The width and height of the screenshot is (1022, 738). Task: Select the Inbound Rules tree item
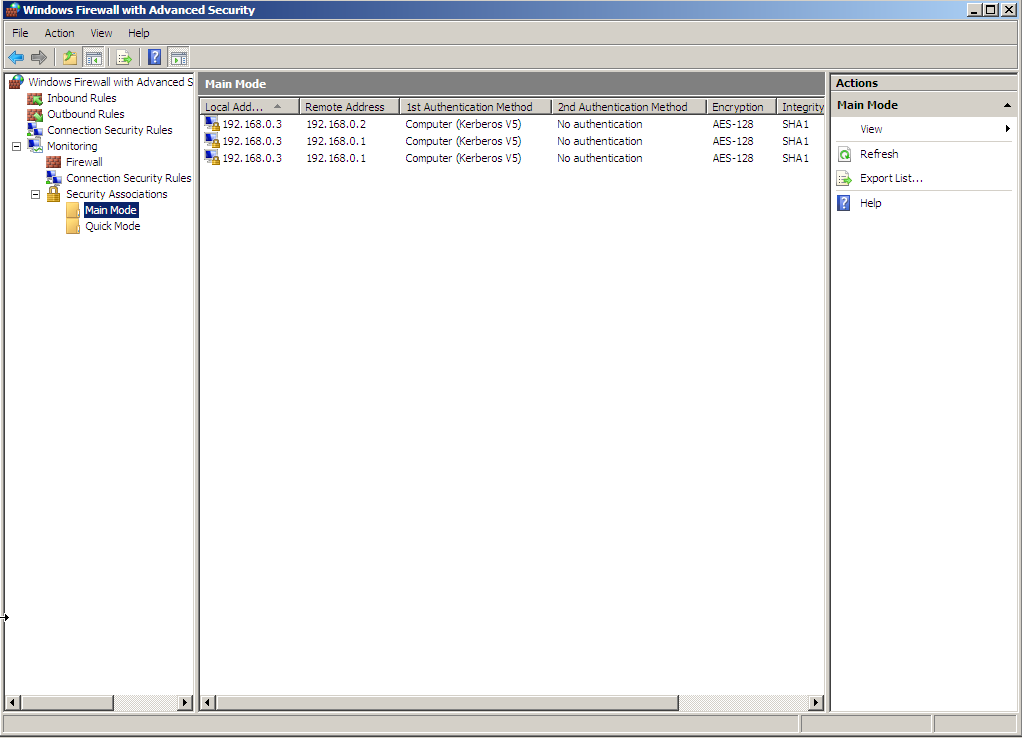pyautogui.click(x=81, y=98)
